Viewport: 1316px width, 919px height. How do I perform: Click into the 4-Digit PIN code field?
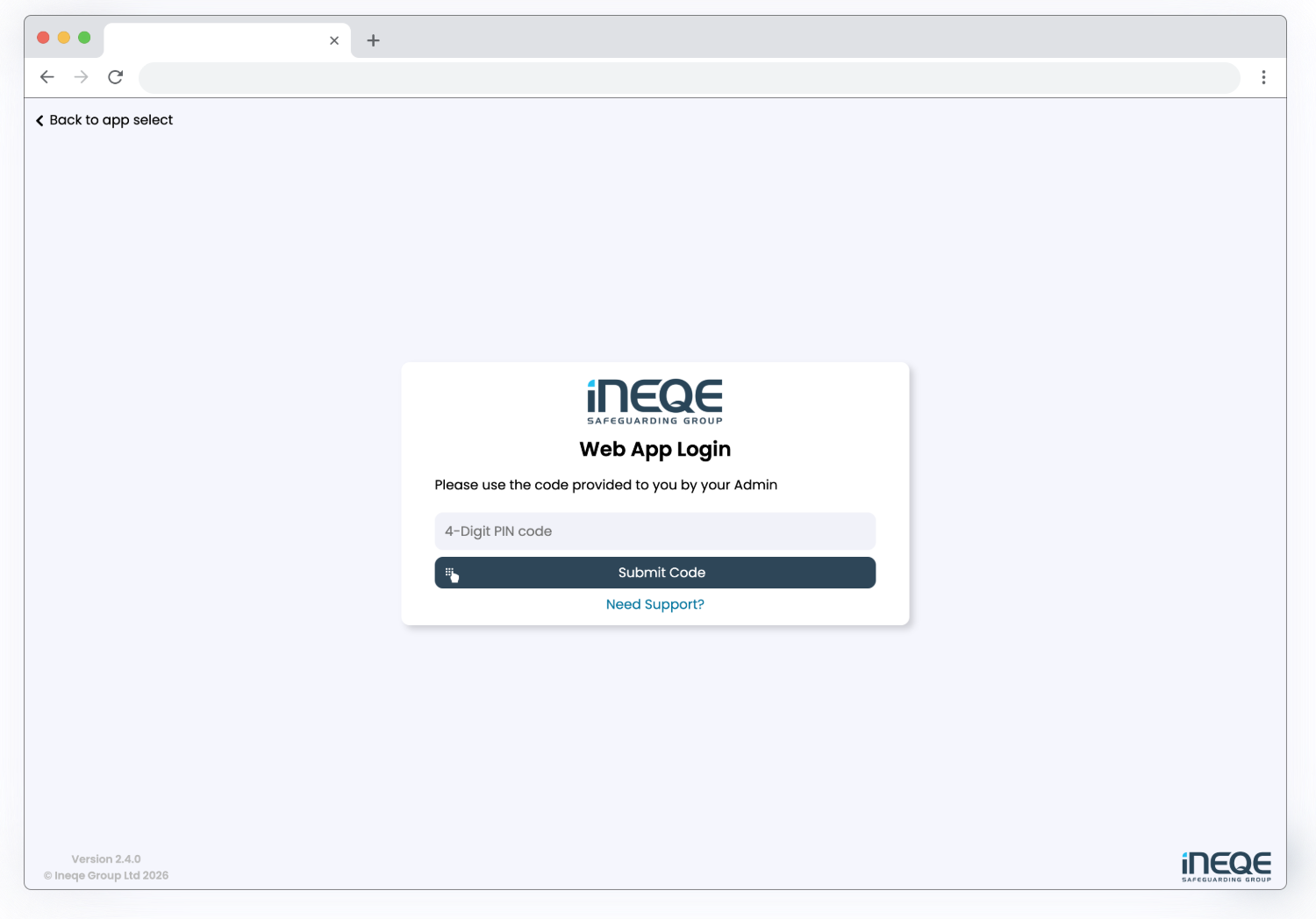654,531
